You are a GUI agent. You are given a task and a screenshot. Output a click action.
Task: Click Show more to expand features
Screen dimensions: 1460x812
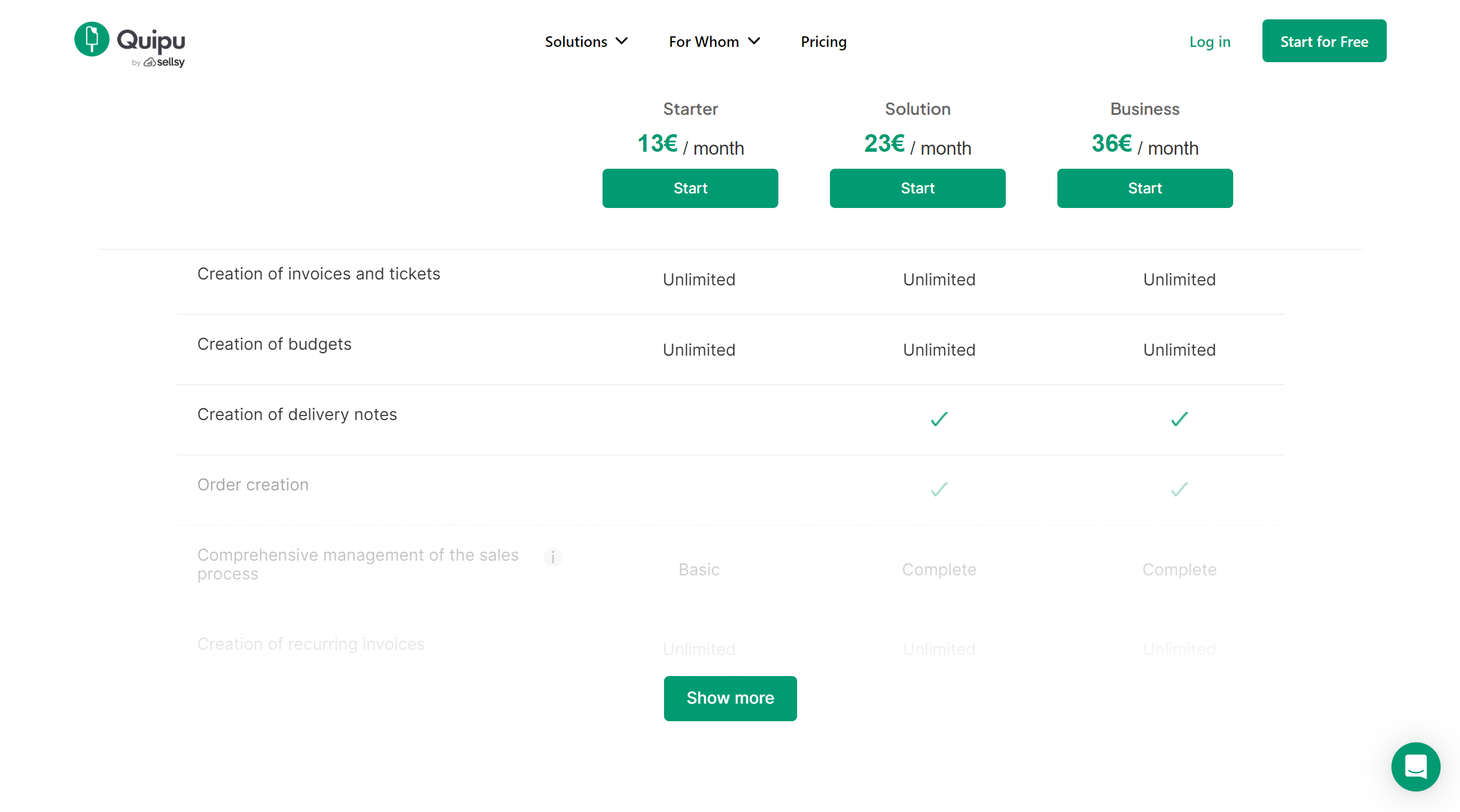pyautogui.click(x=730, y=698)
